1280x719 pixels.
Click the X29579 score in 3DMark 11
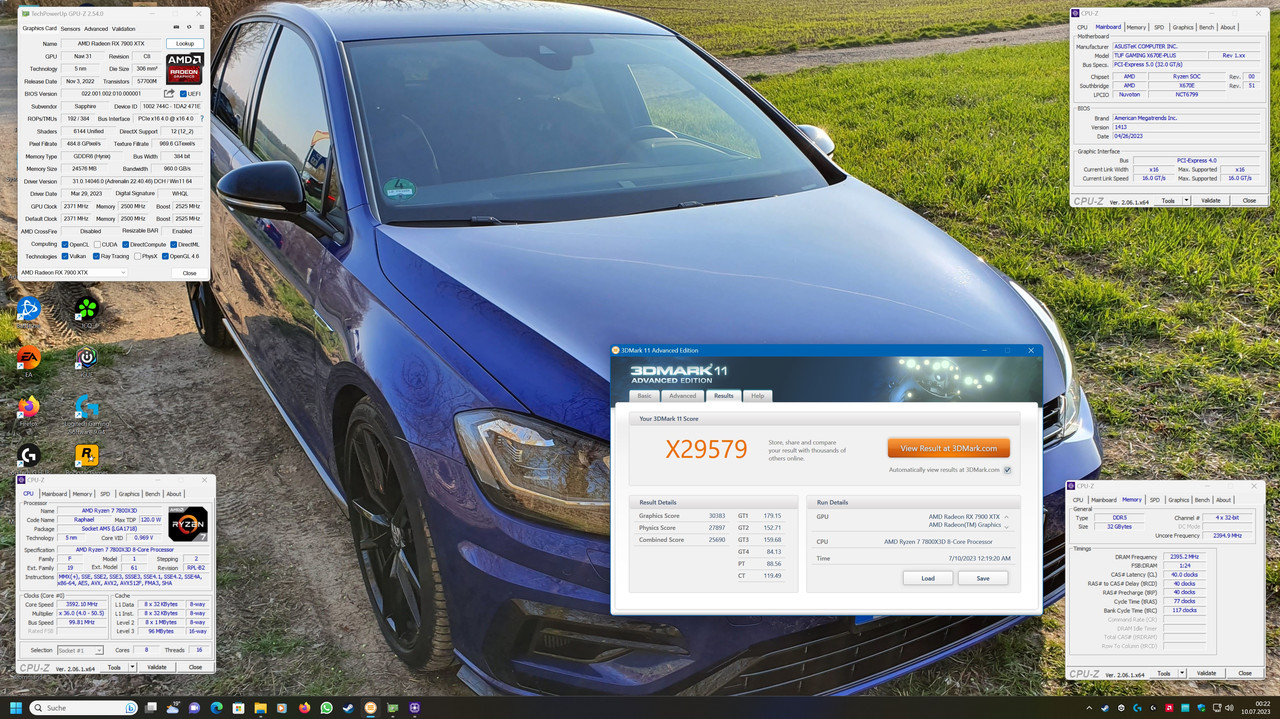pyautogui.click(x=706, y=449)
